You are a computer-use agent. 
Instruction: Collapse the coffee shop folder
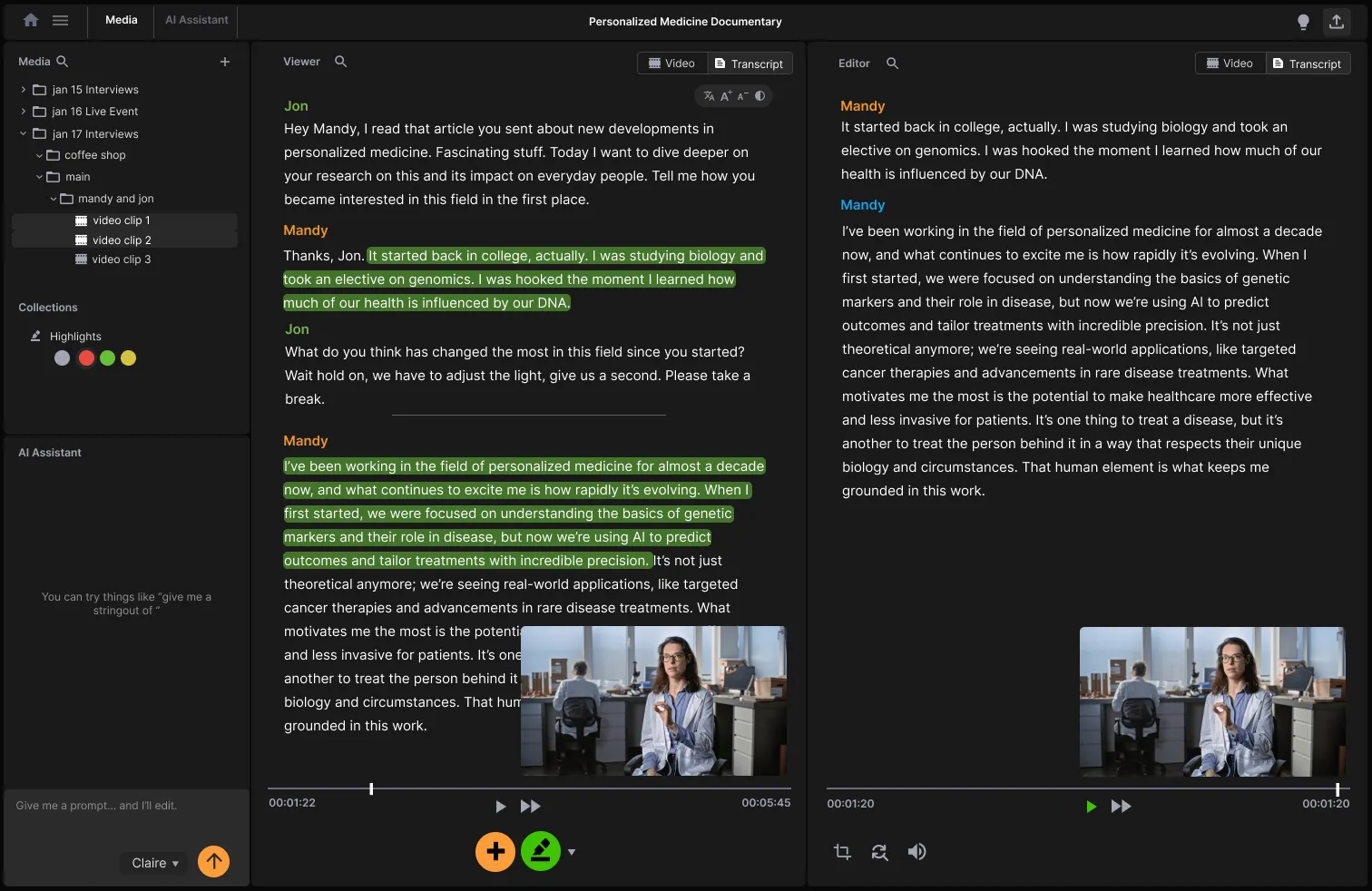coord(39,154)
